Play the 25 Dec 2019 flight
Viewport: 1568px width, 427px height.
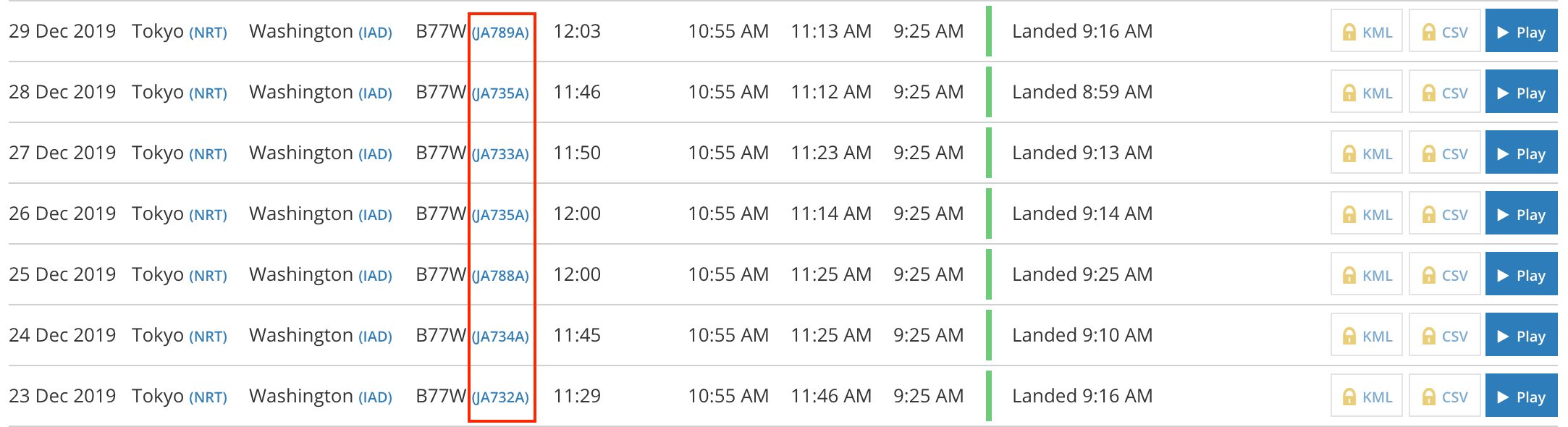1521,274
